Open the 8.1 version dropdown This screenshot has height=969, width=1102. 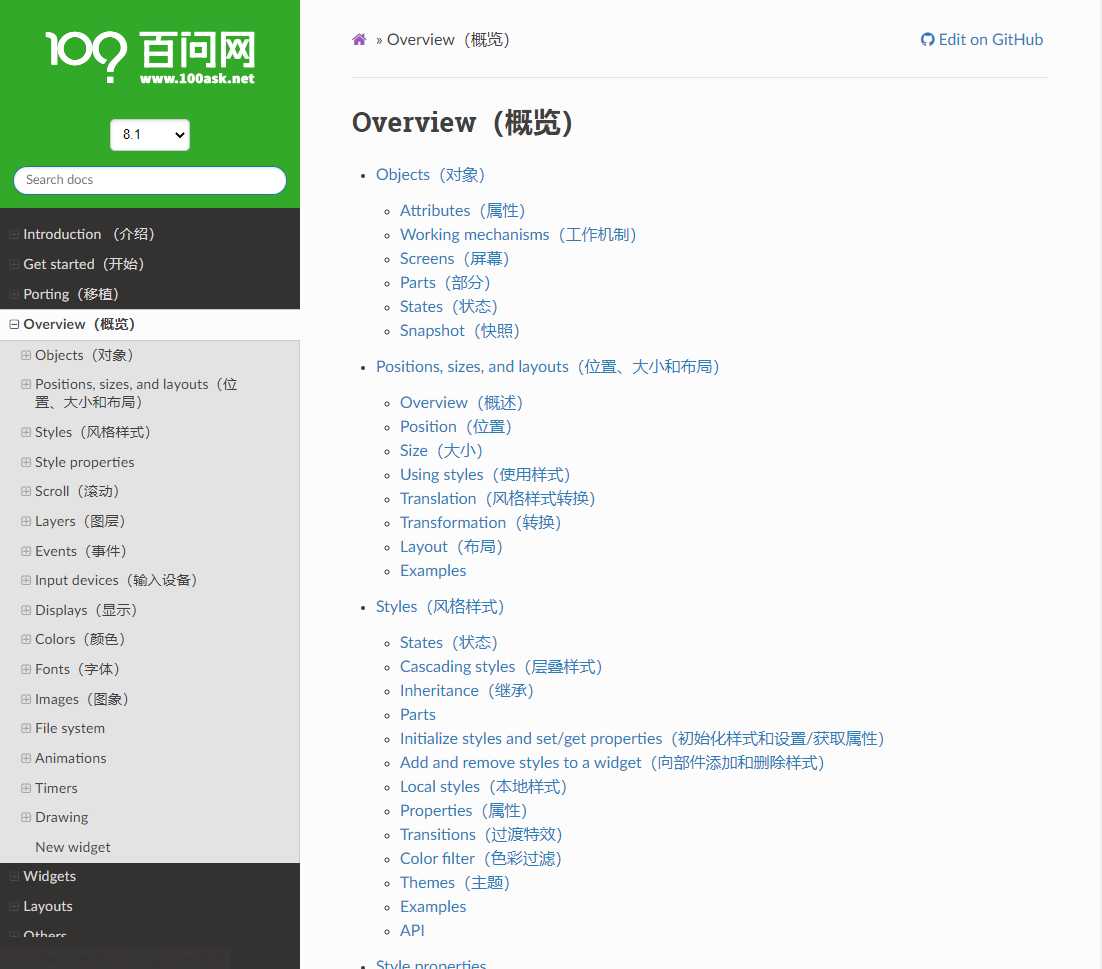[150, 134]
